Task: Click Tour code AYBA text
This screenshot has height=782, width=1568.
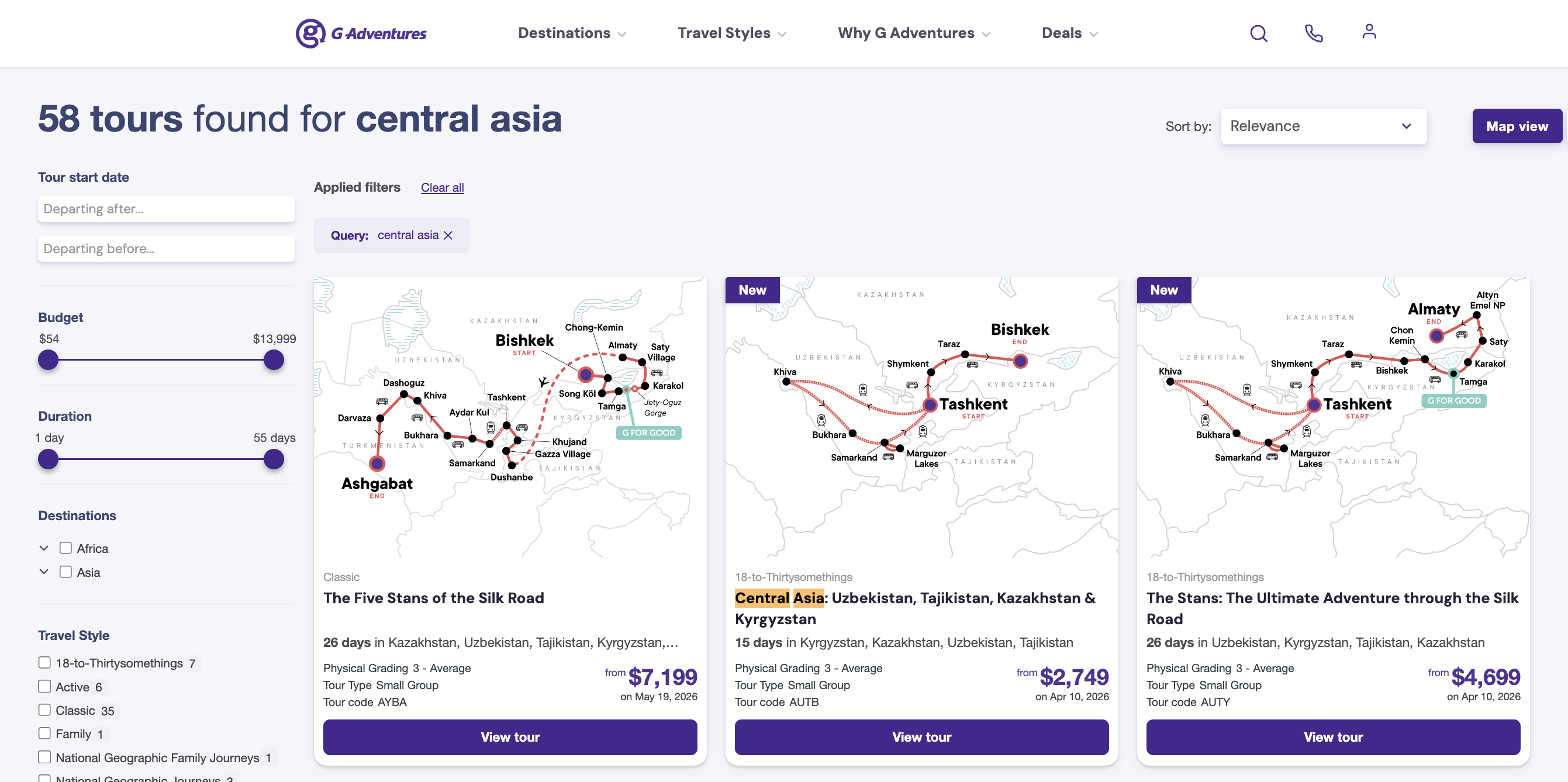Action: click(365, 703)
